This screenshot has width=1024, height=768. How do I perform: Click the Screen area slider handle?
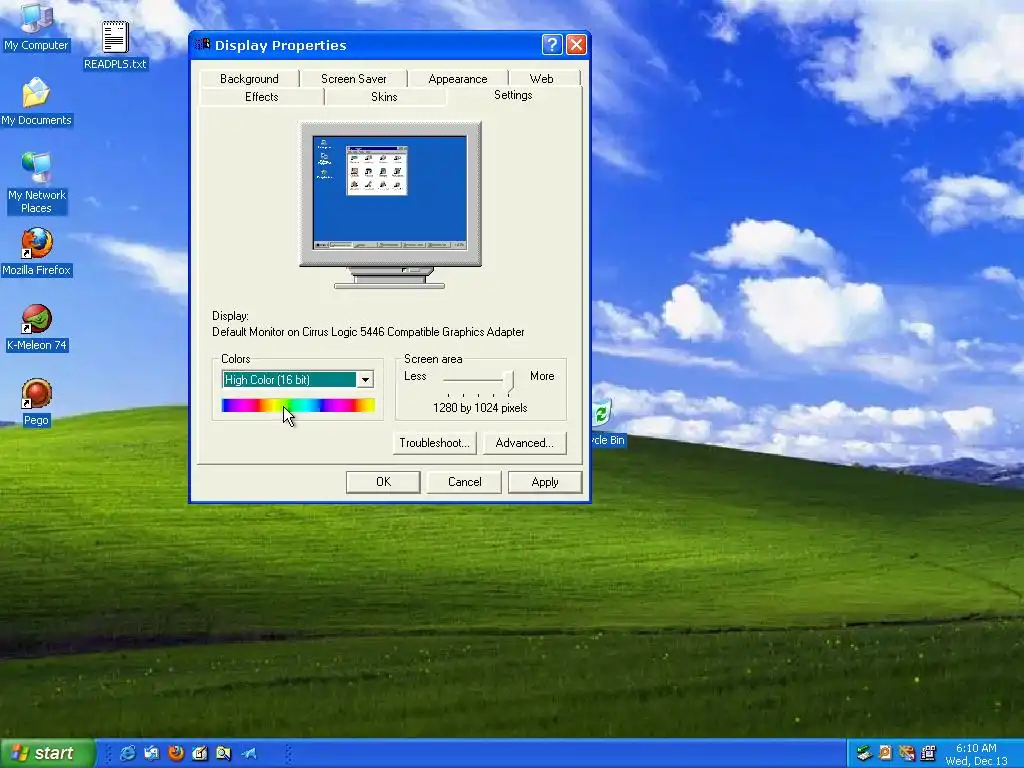(509, 380)
